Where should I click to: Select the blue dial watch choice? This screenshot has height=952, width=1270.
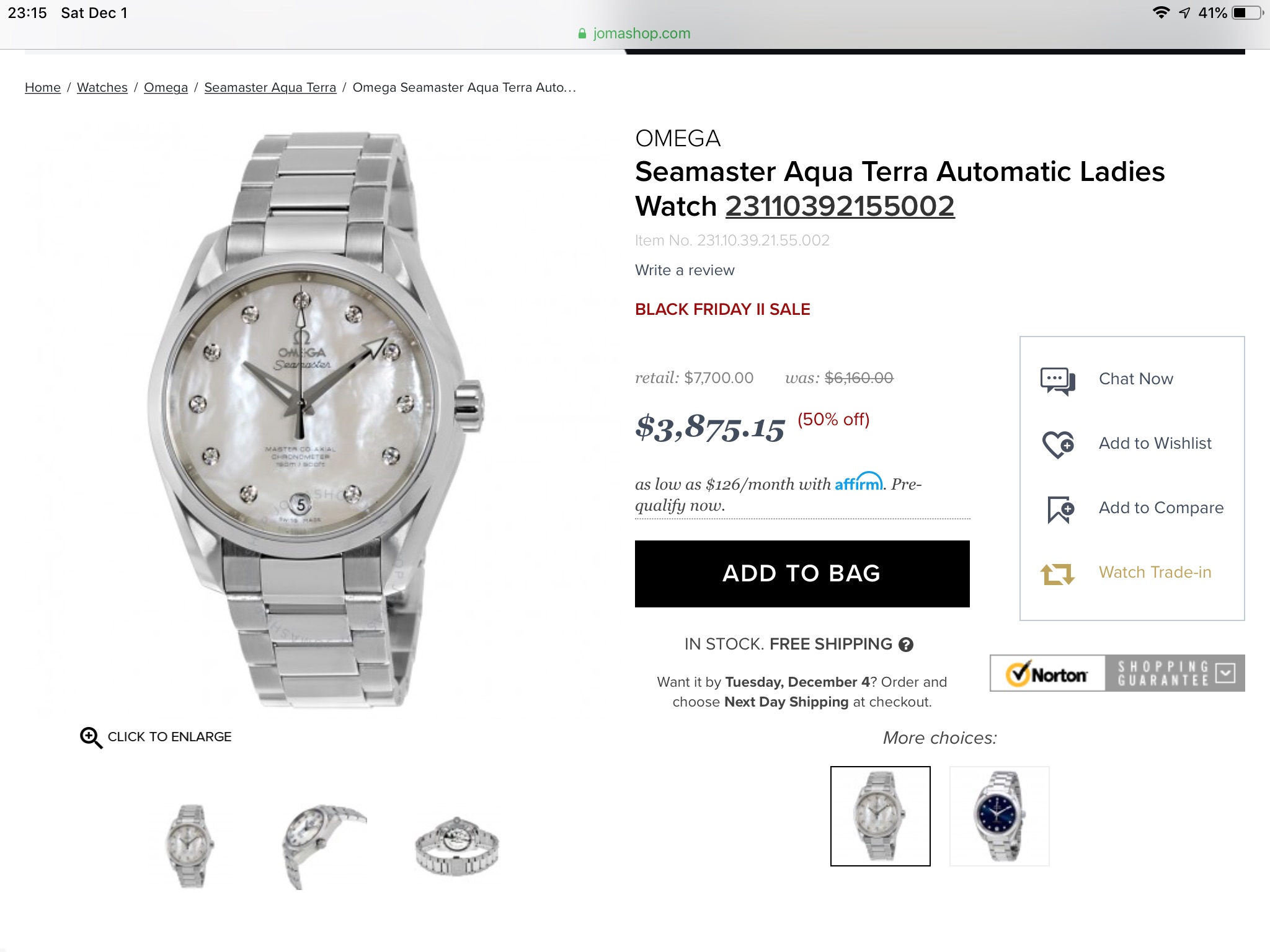tap(999, 816)
